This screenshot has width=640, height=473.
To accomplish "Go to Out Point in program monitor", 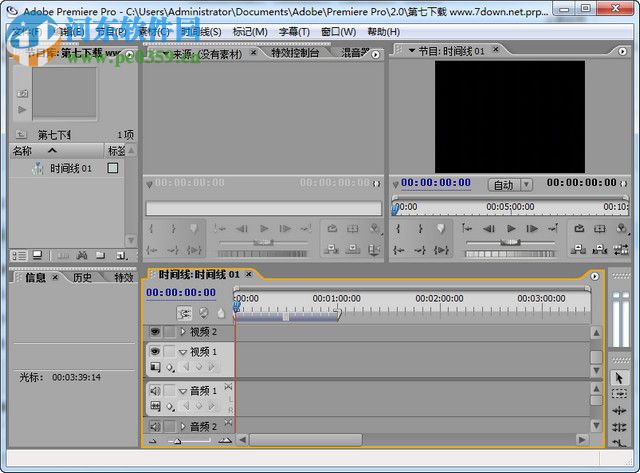I will click(x=420, y=250).
